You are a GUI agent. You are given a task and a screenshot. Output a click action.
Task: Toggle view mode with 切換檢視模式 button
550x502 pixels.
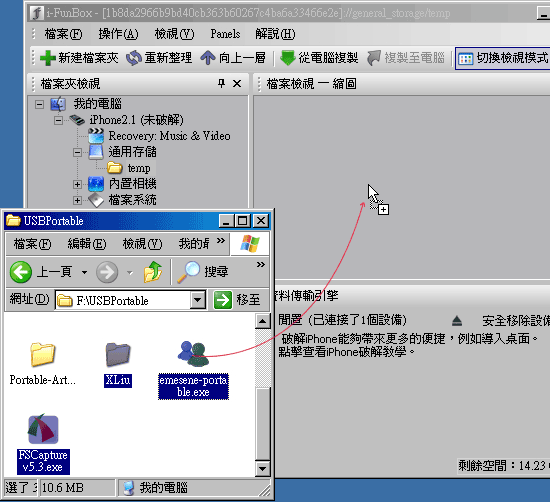503,58
